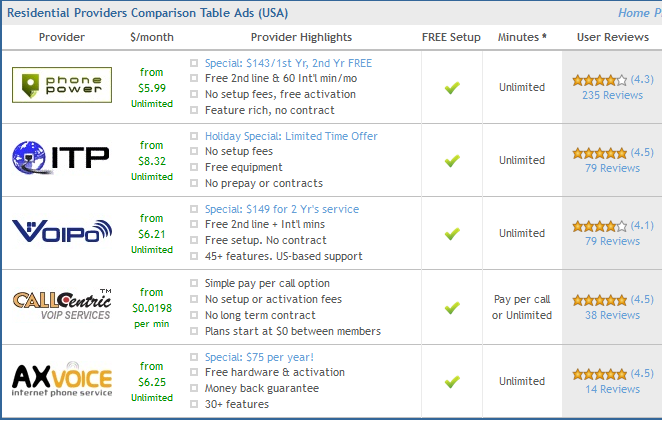This screenshot has width=662, height=421.
Task: Click the $143/1st Yr special offer
Action: click(x=288, y=63)
